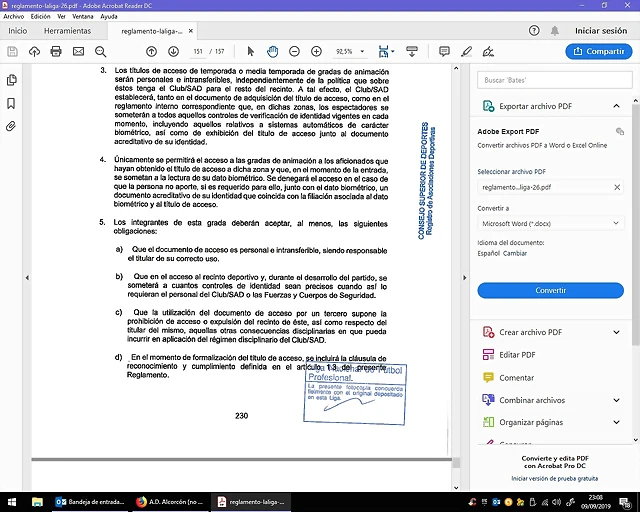The height and width of the screenshot is (512, 640).
Task: Choose the selection arrow tool
Action: click(251, 51)
